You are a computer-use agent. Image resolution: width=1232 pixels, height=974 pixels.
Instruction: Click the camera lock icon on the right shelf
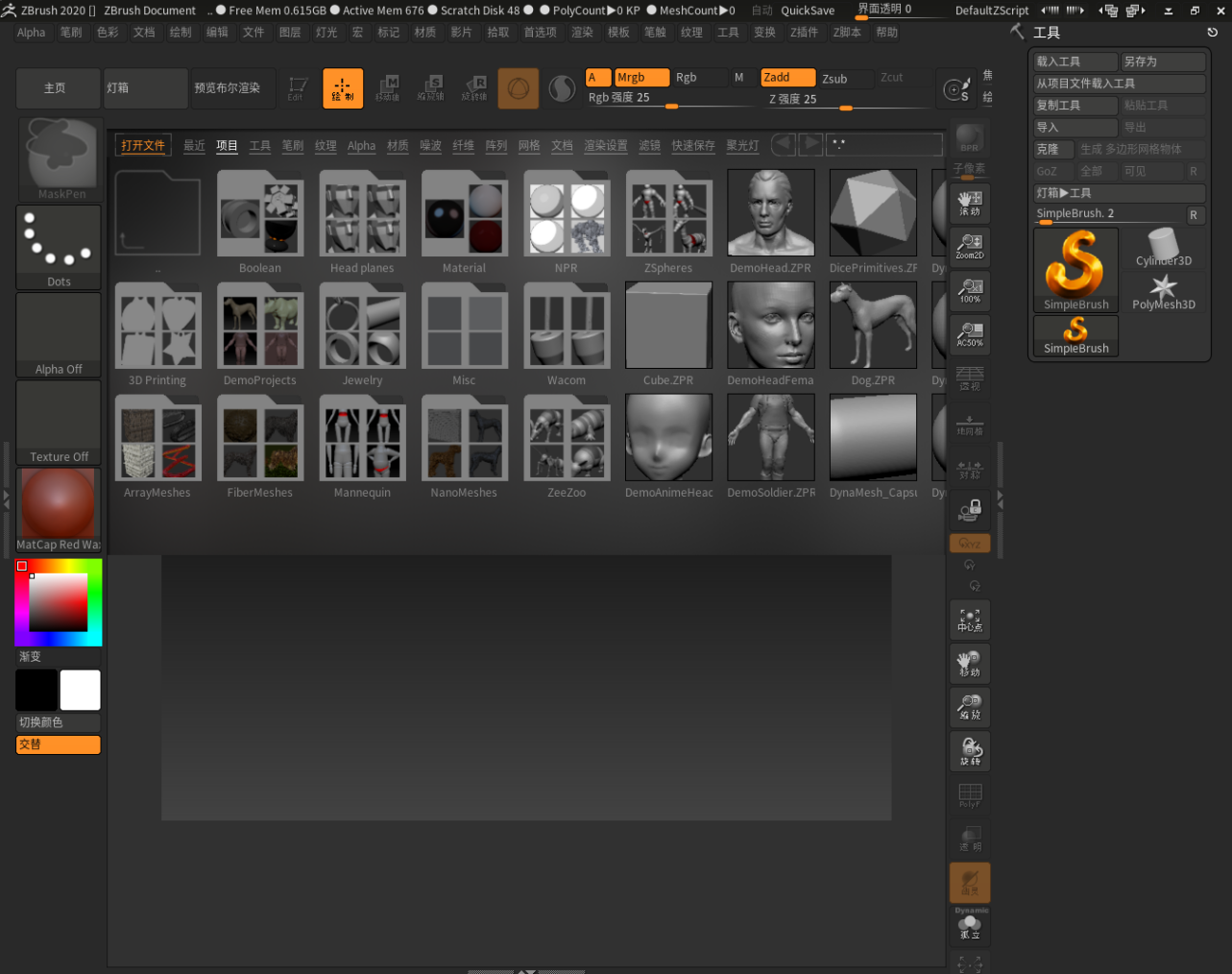coord(970,509)
